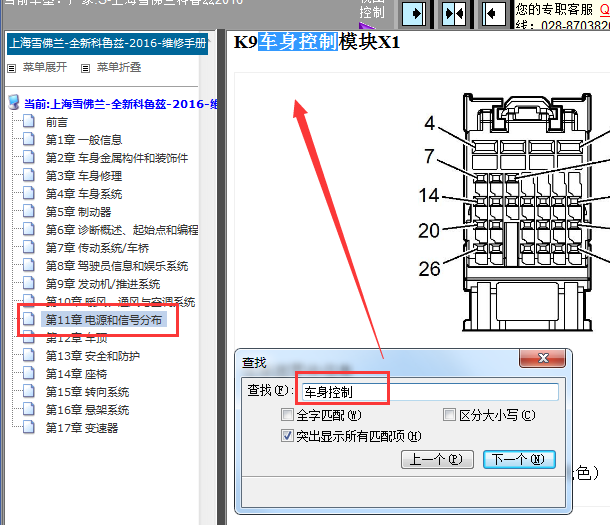Click connector pin label 20

(x=429, y=231)
